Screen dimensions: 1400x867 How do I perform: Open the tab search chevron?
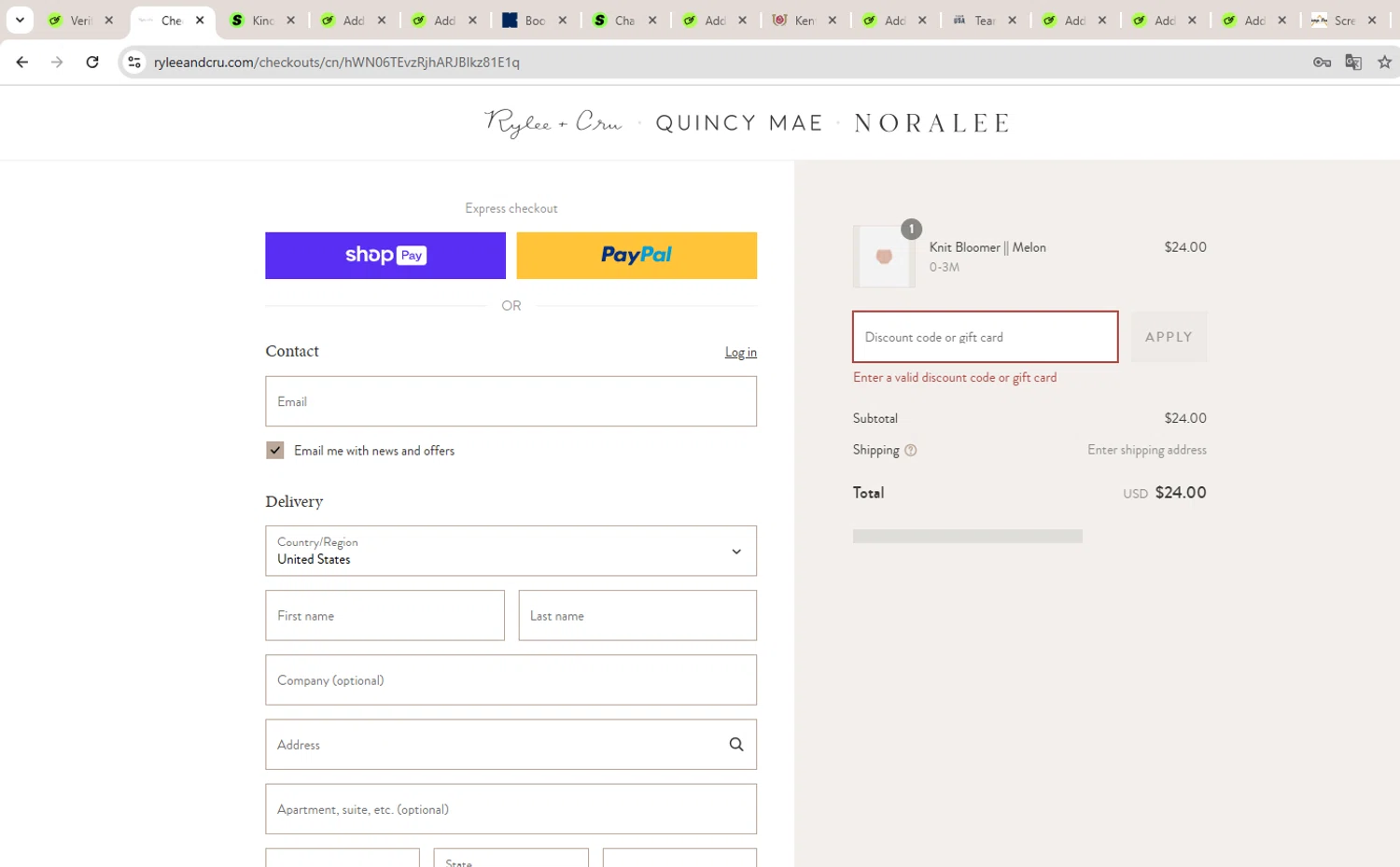pyautogui.click(x=20, y=20)
